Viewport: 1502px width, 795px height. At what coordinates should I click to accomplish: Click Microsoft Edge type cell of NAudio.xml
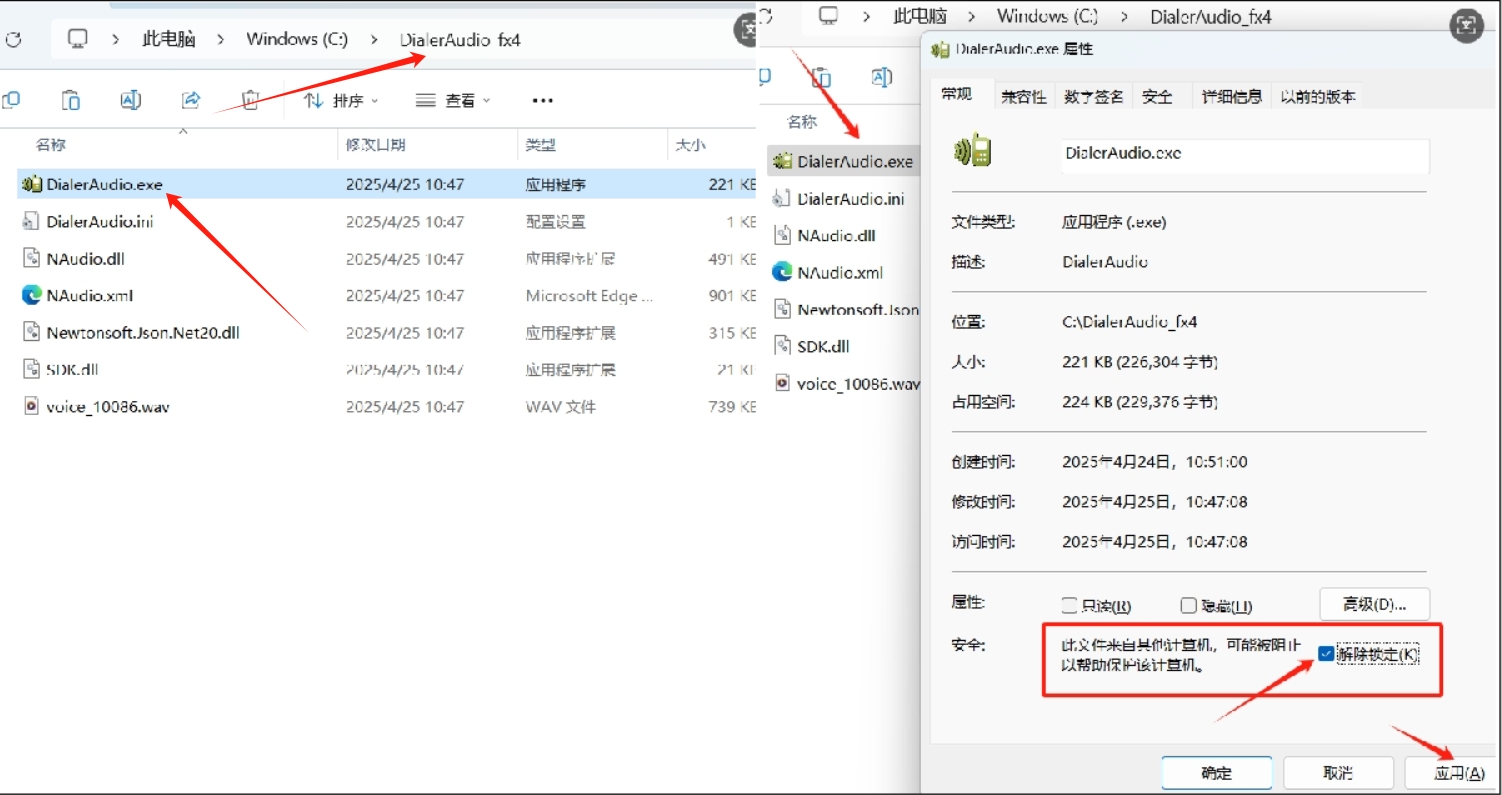click(x=589, y=295)
